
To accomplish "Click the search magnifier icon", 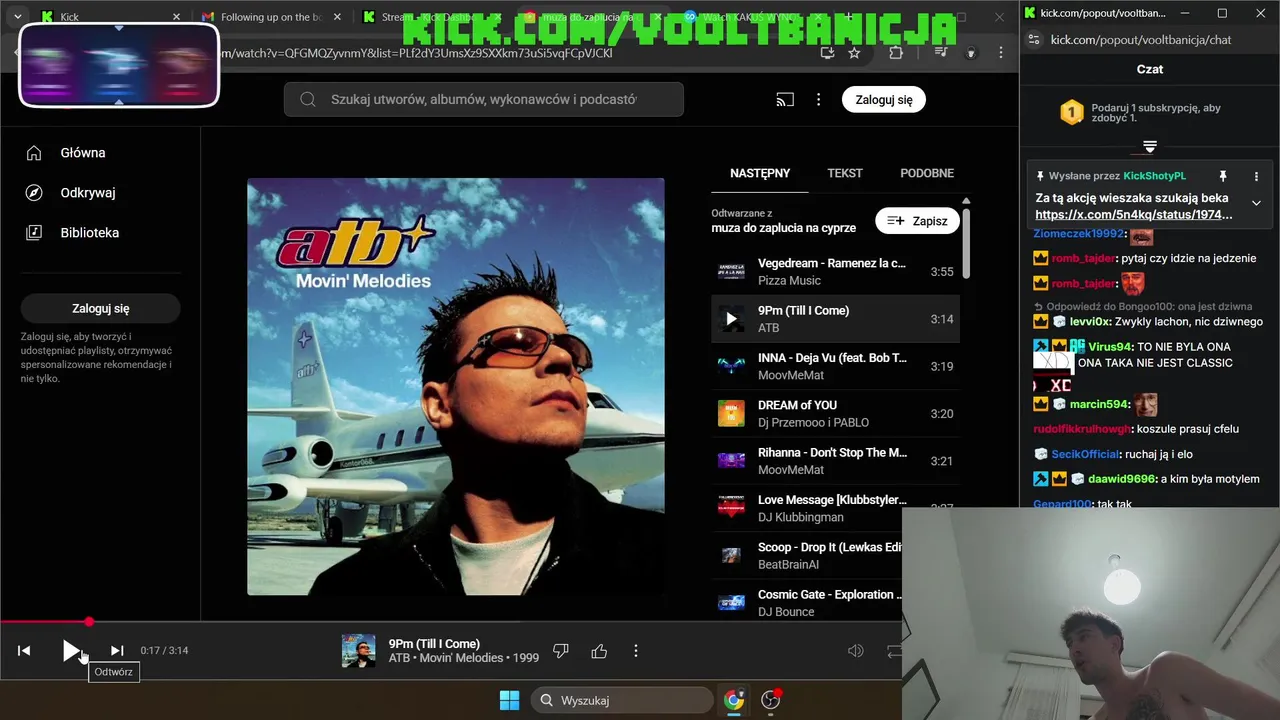I will [308, 99].
